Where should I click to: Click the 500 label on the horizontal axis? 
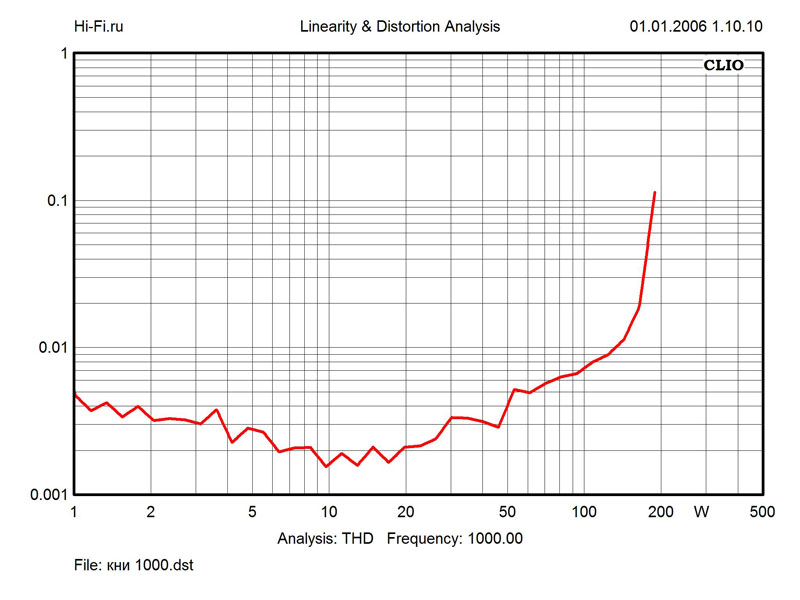pyautogui.click(x=763, y=512)
